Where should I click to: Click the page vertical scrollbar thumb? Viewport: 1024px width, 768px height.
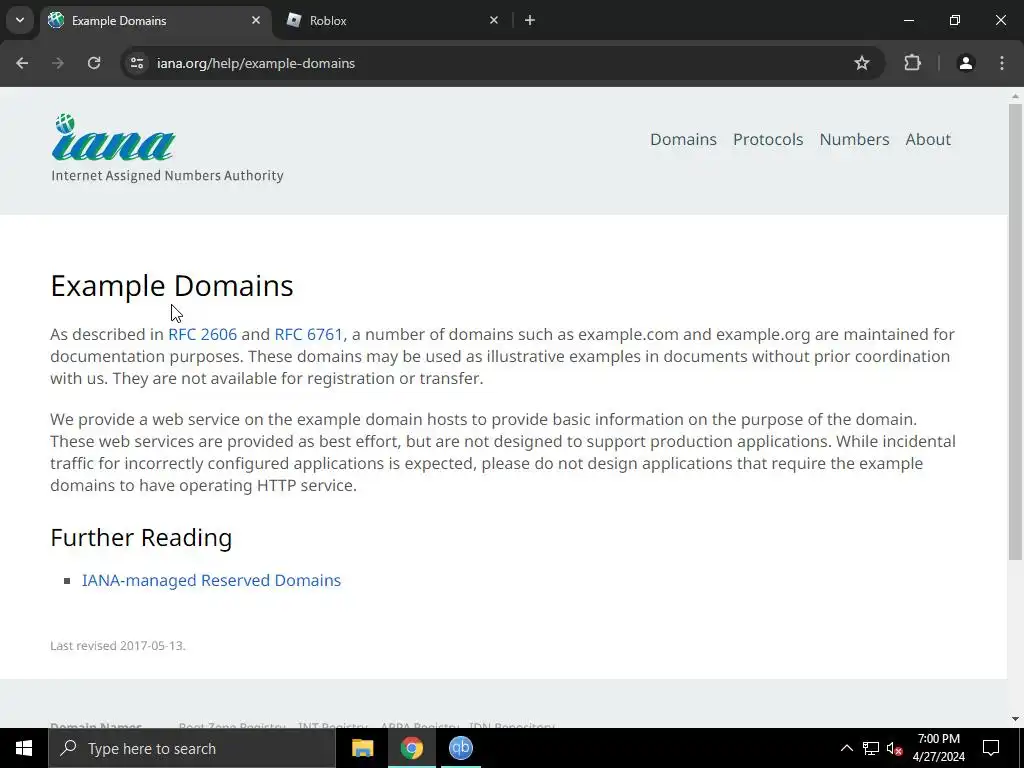[1015, 332]
